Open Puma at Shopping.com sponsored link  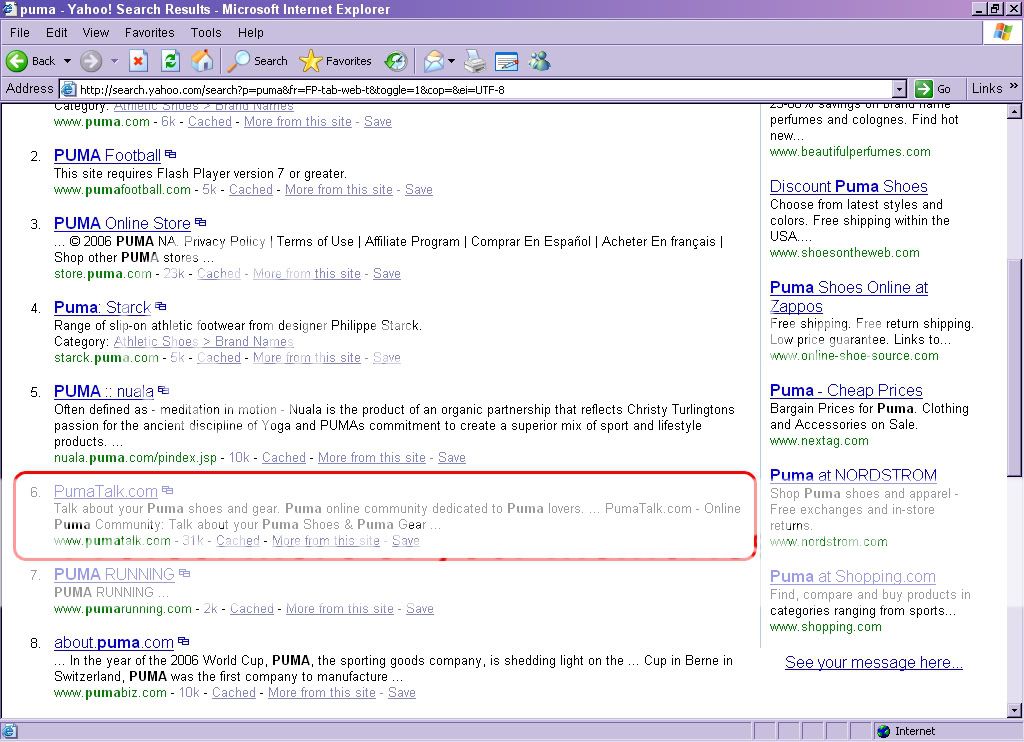pyautogui.click(x=852, y=576)
